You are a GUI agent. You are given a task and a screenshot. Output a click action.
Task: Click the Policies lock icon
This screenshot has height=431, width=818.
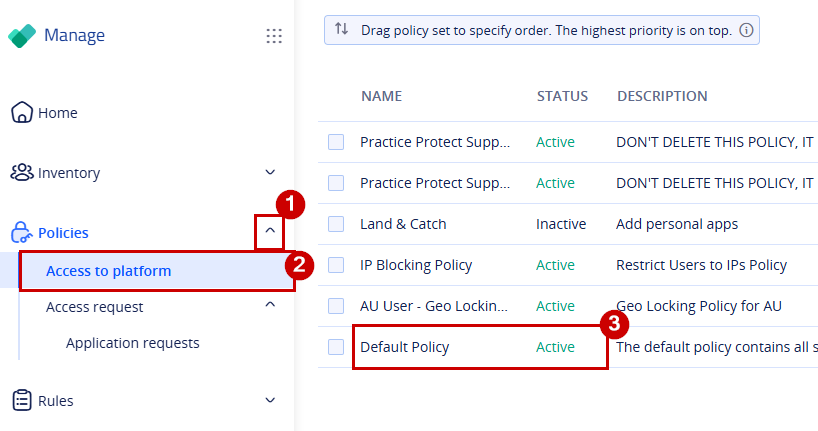(21, 232)
